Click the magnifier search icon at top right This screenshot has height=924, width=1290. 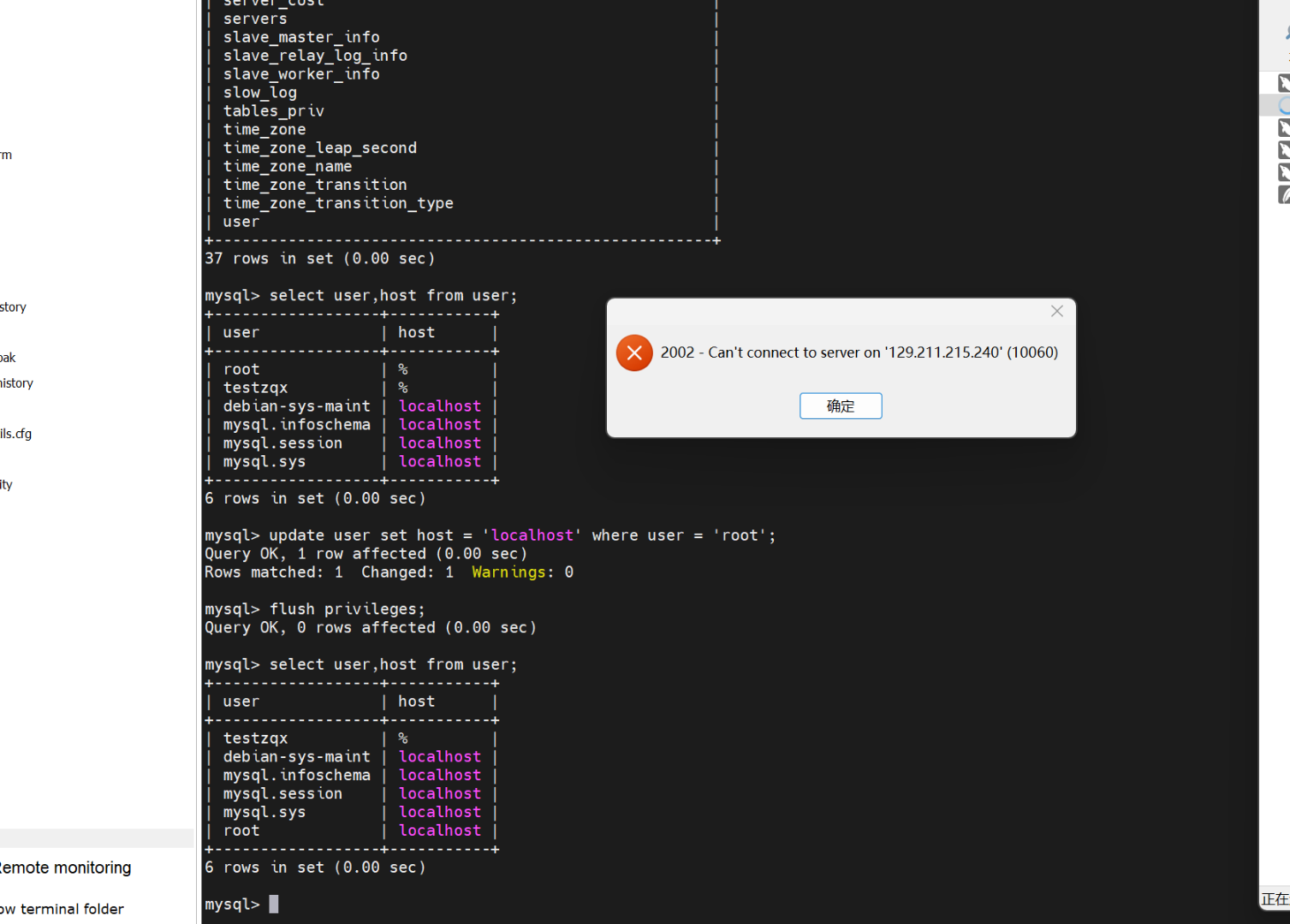pyautogui.click(x=1285, y=33)
